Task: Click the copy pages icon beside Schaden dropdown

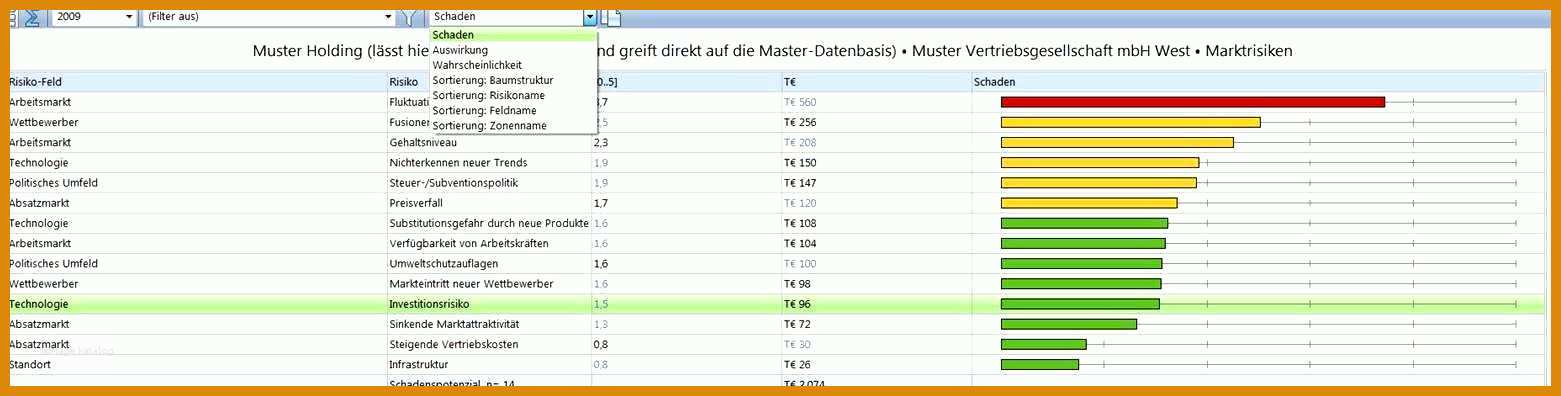Action: (611, 17)
